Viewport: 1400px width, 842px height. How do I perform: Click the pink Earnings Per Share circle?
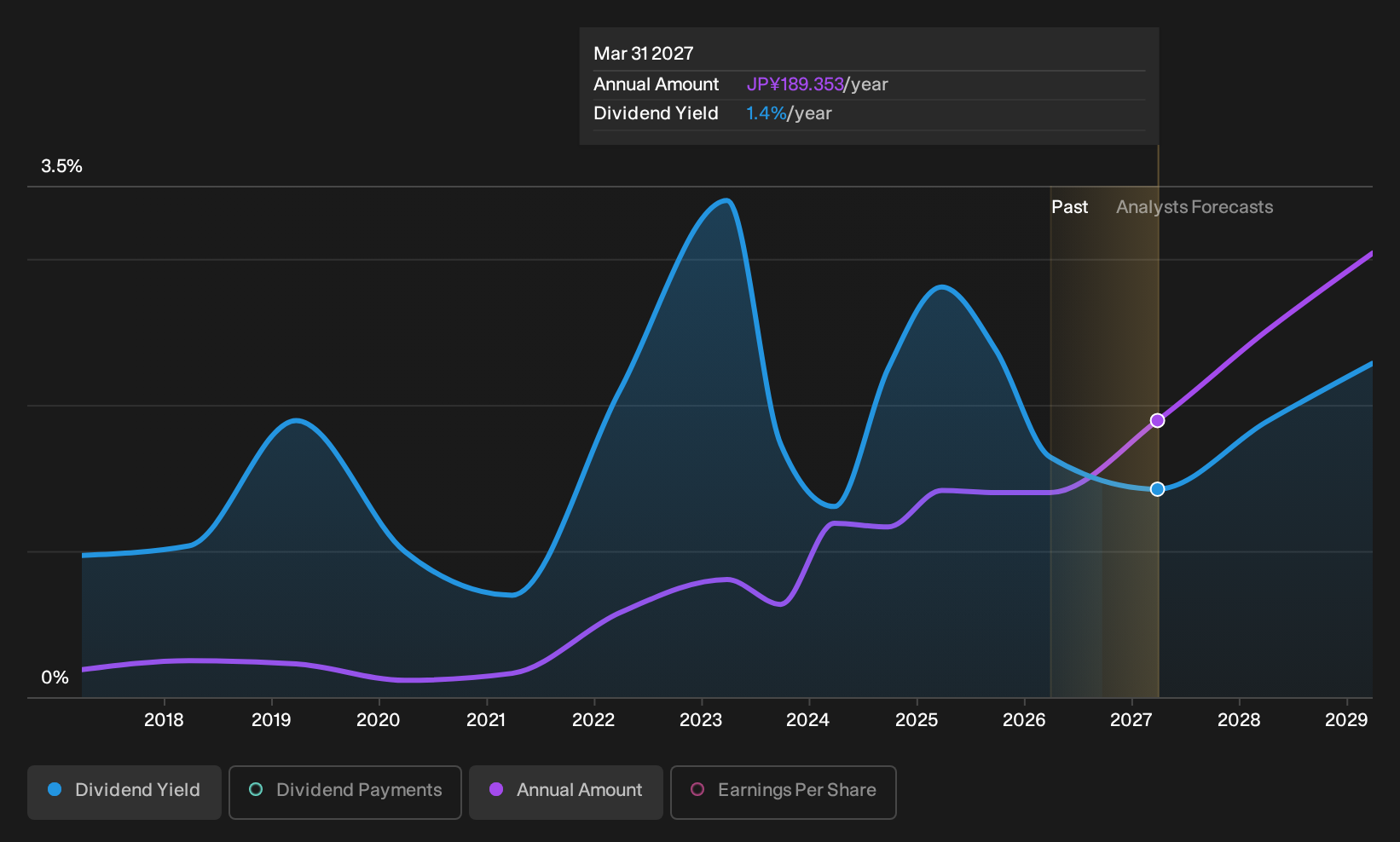tap(697, 790)
